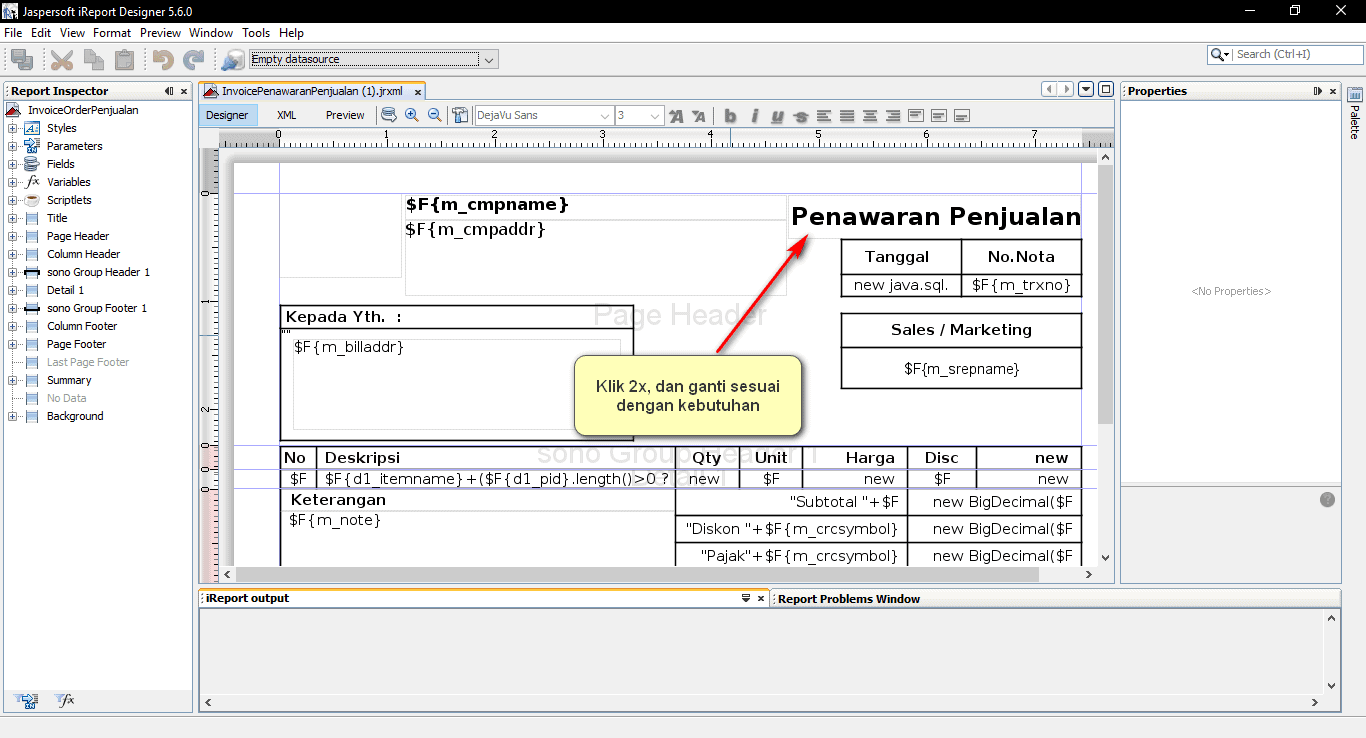Open the report query database icon
Screen dimensions: 1366x738
(389, 115)
